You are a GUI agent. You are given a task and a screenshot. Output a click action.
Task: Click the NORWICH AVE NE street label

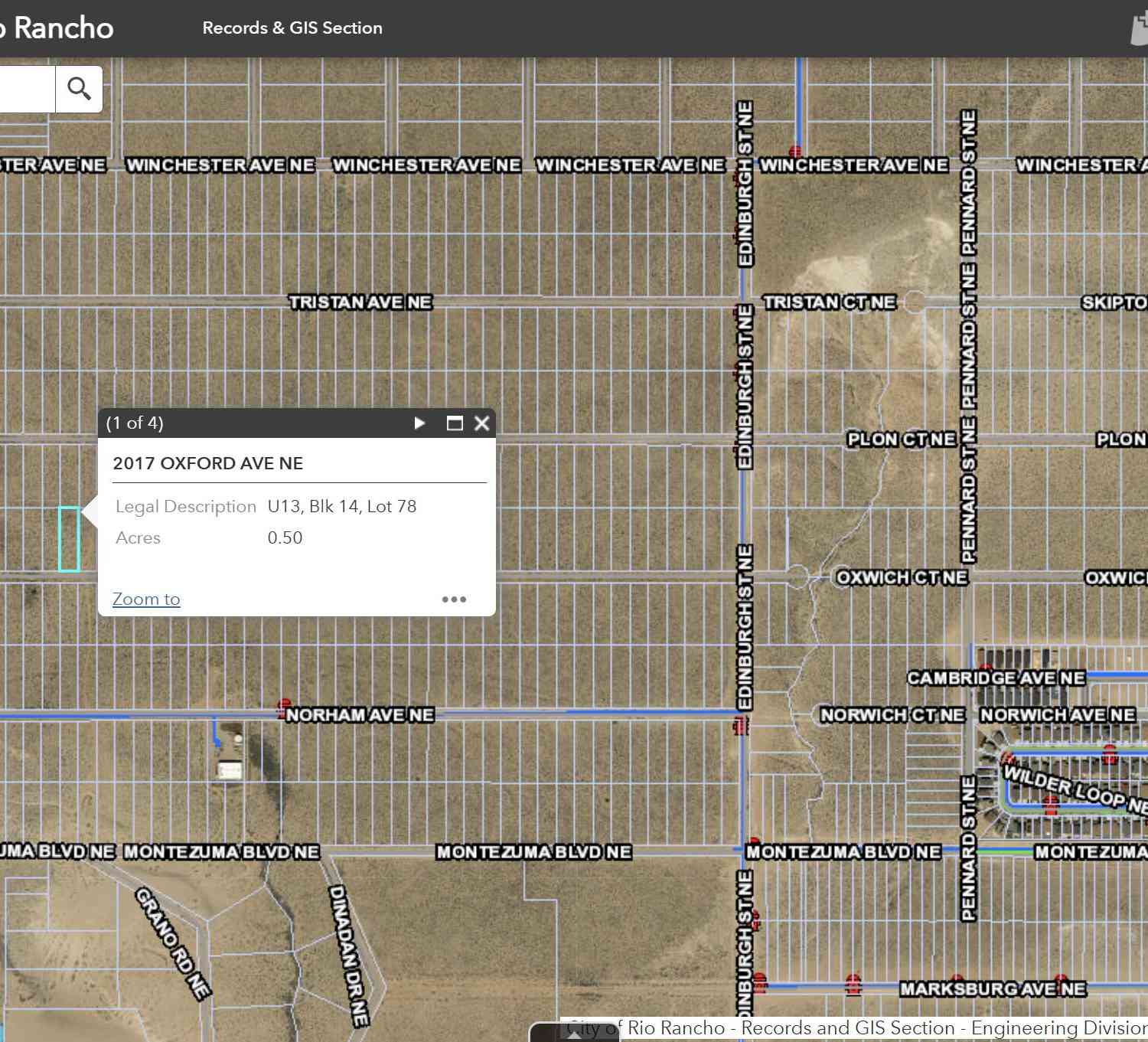pos(1058,715)
